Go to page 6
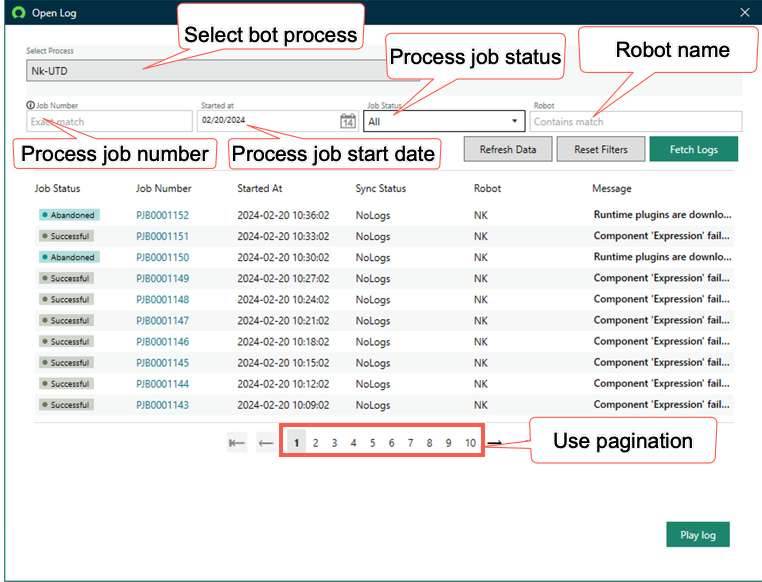762x582 pixels. (391, 443)
